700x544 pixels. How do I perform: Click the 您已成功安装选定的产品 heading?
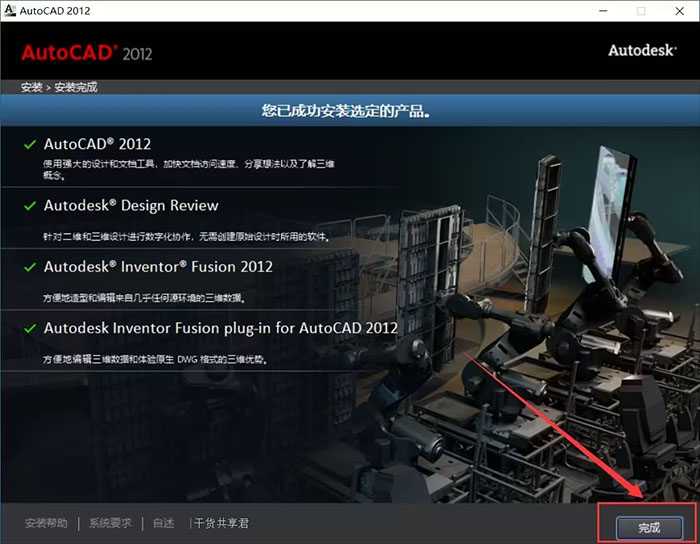pos(346,111)
